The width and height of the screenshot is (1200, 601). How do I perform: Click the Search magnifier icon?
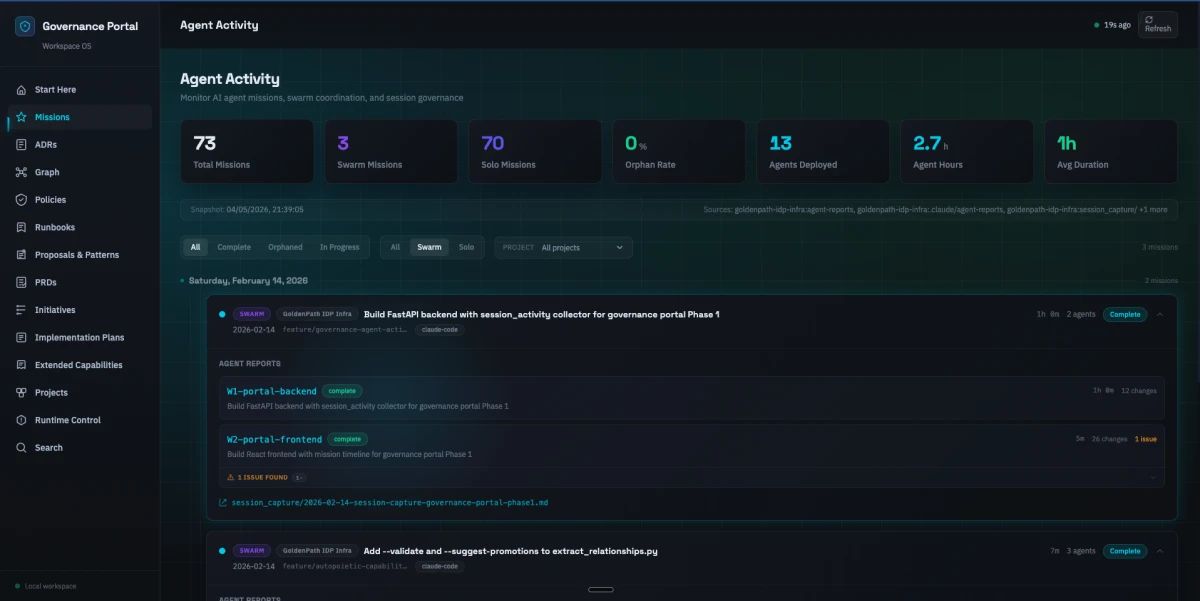point(21,448)
